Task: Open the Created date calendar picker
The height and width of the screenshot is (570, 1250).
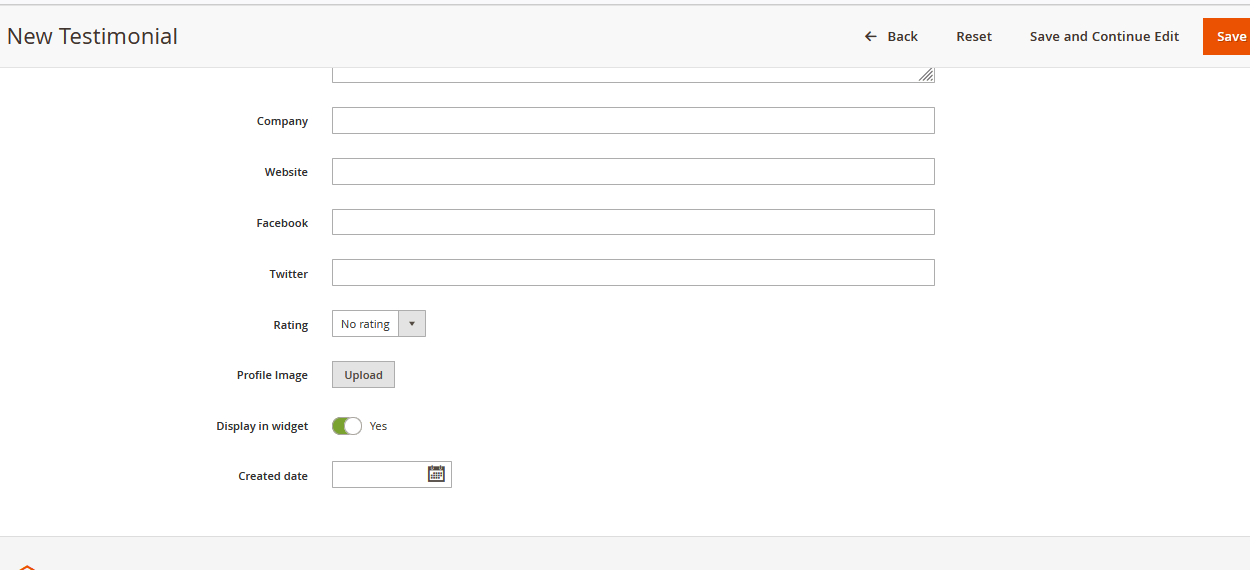Action: pos(436,474)
